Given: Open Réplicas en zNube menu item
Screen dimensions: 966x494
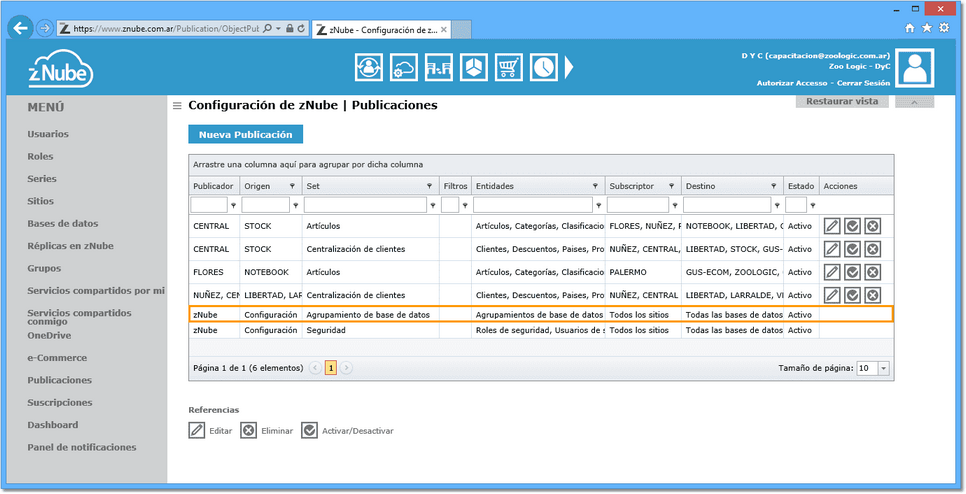Looking at the screenshot, I should point(70,246).
